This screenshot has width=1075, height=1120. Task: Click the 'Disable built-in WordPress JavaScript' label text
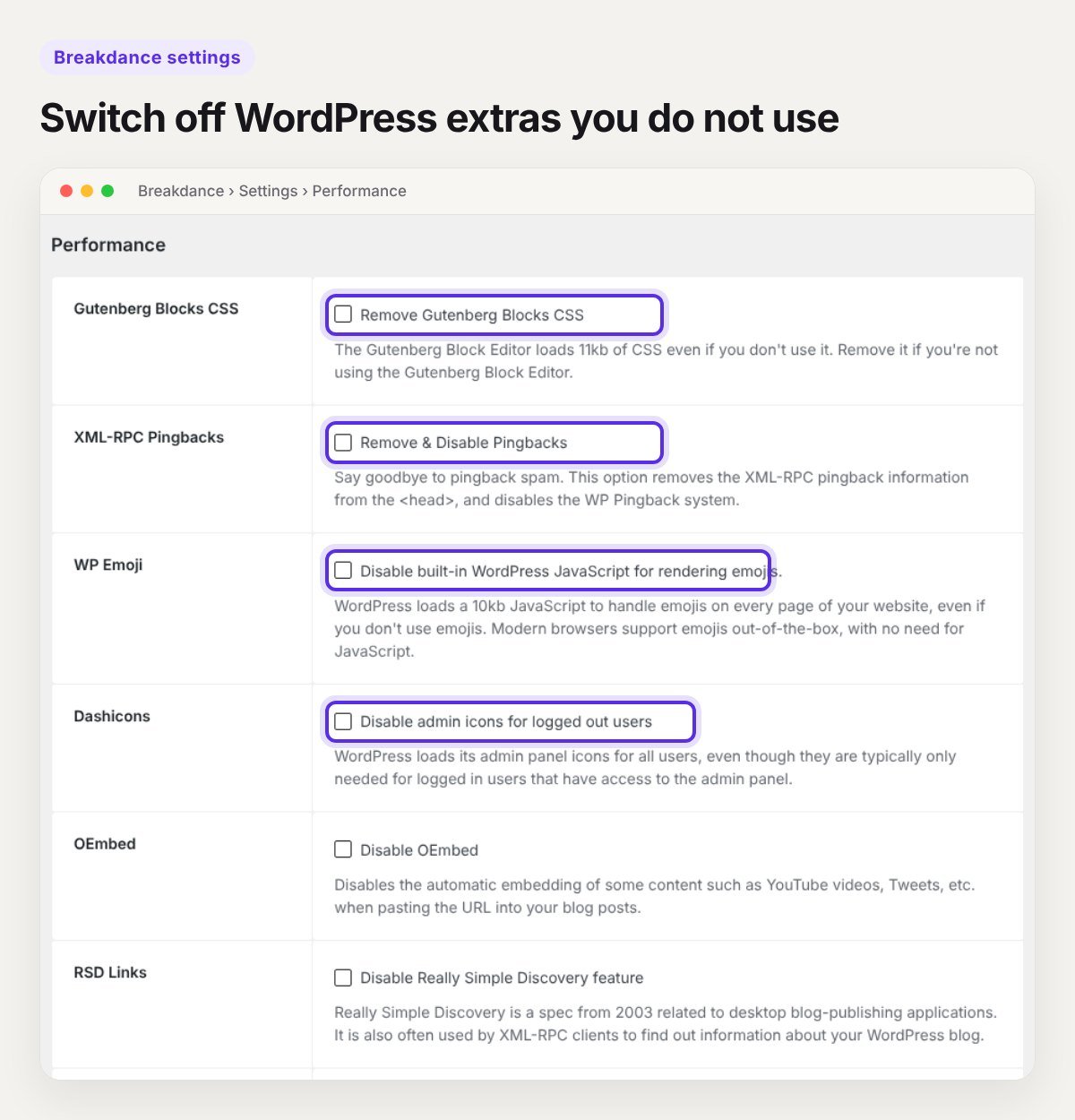pyautogui.click(x=572, y=572)
